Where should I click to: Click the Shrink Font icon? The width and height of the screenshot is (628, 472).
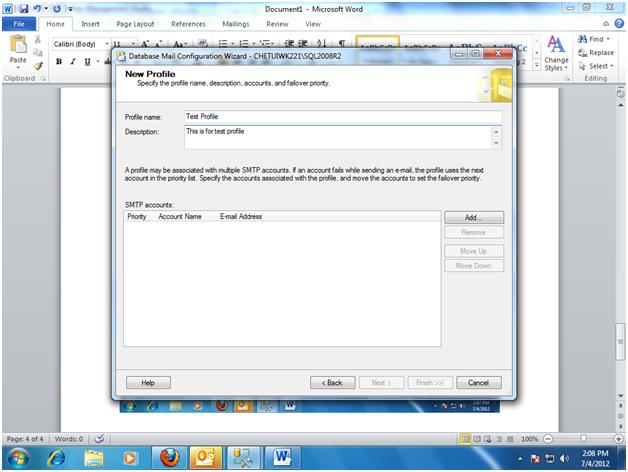(159, 44)
